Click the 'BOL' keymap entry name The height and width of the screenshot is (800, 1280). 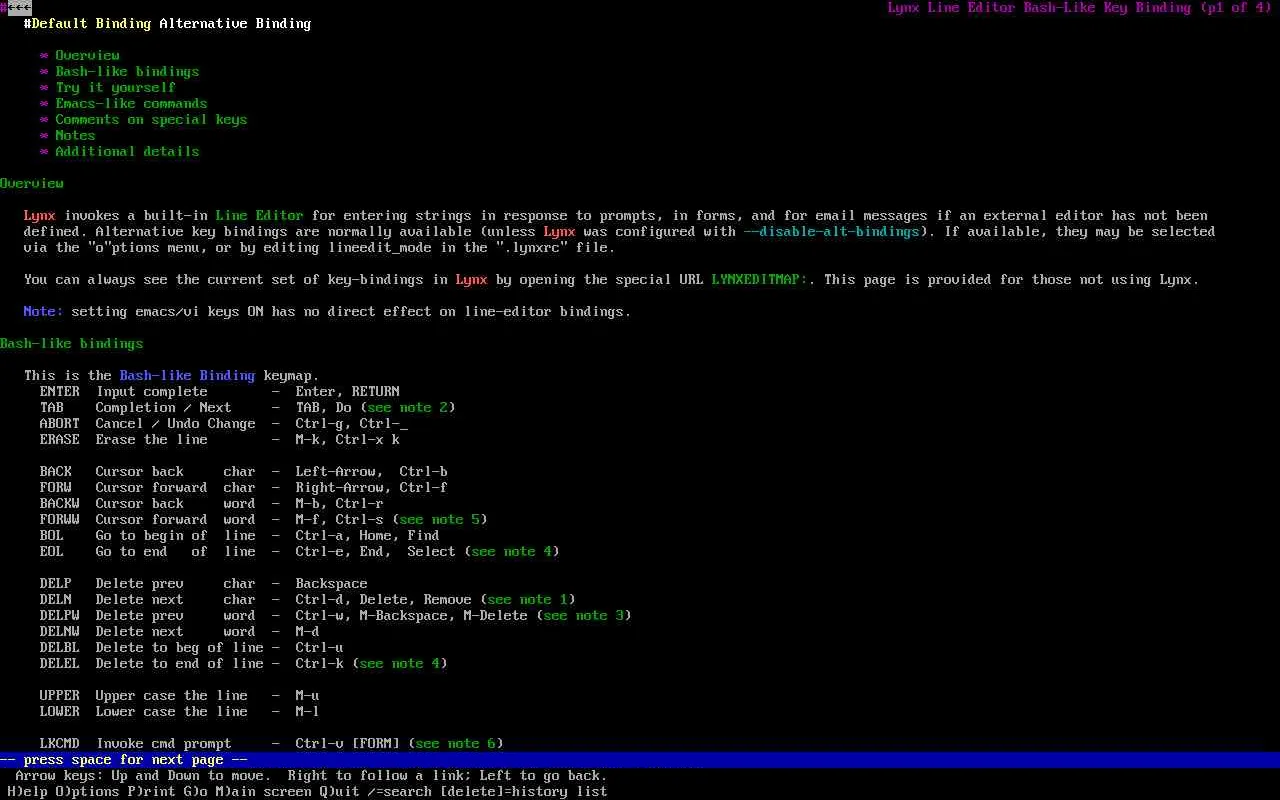(x=52, y=536)
